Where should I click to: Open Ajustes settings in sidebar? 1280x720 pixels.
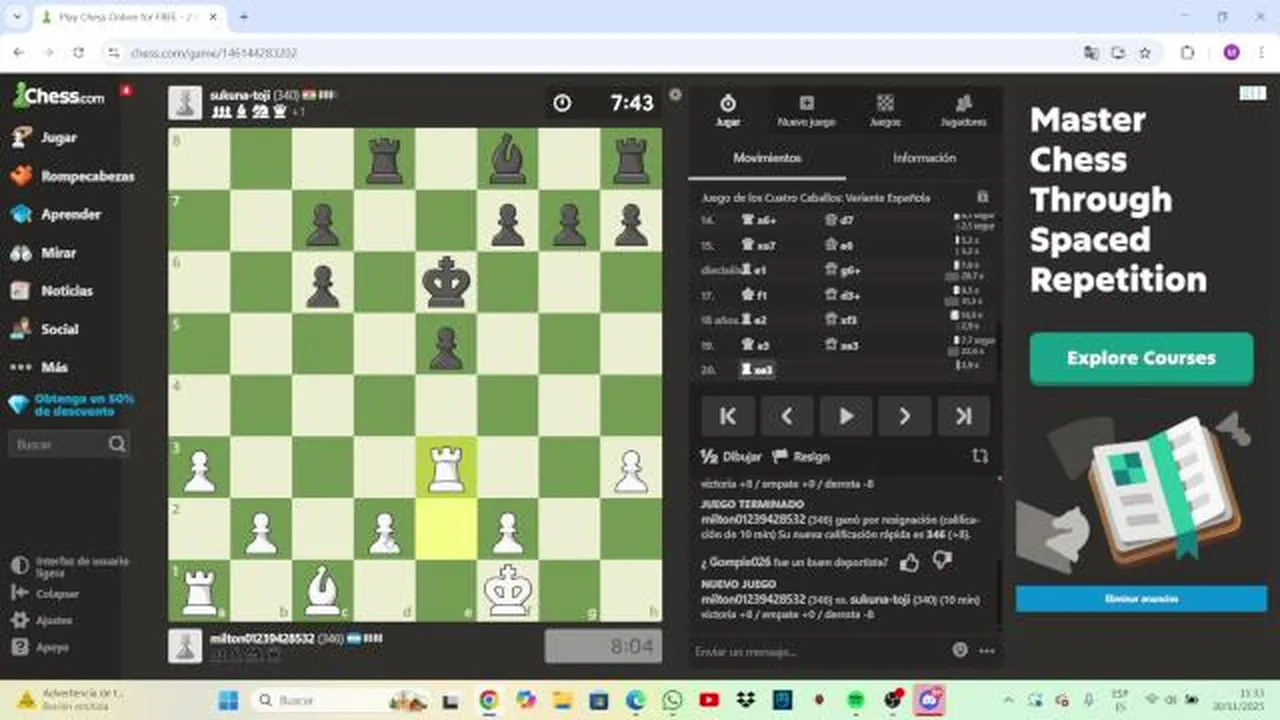[x=40, y=620]
